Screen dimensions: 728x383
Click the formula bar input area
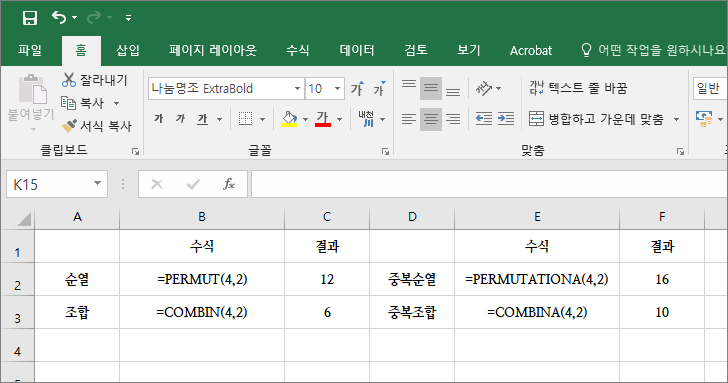[489, 184]
